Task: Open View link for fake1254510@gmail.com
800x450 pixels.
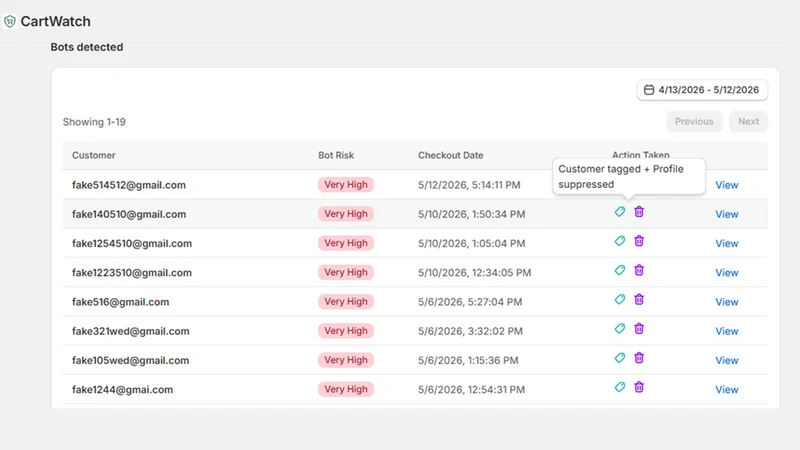Action: coord(727,243)
